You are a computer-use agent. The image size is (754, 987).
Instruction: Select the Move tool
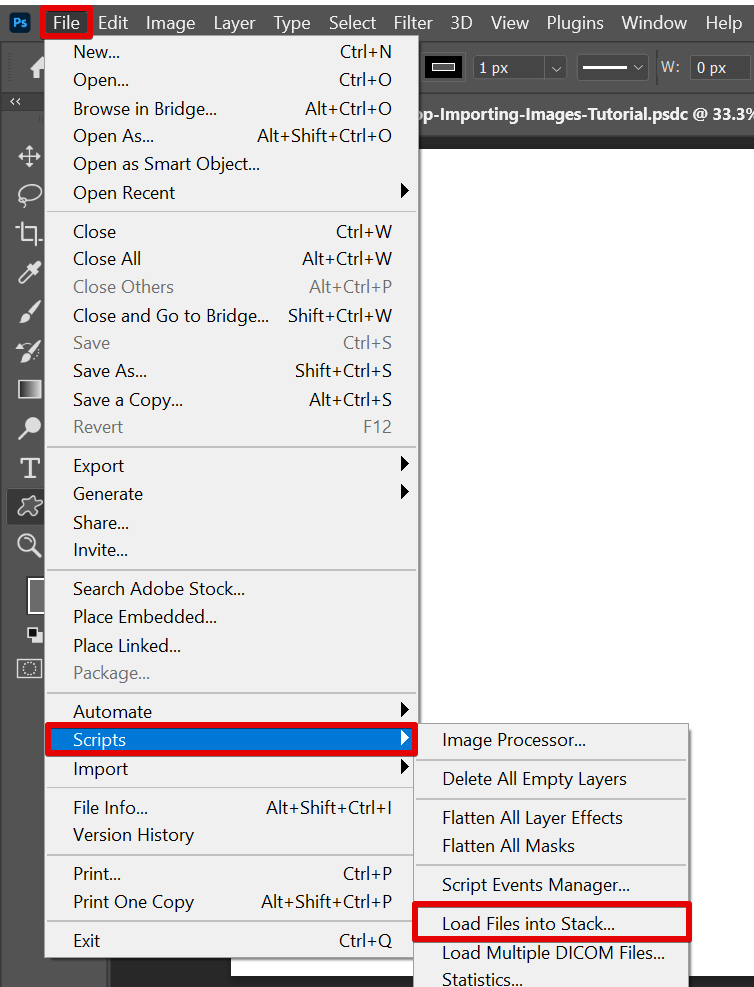pyautogui.click(x=29, y=157)
